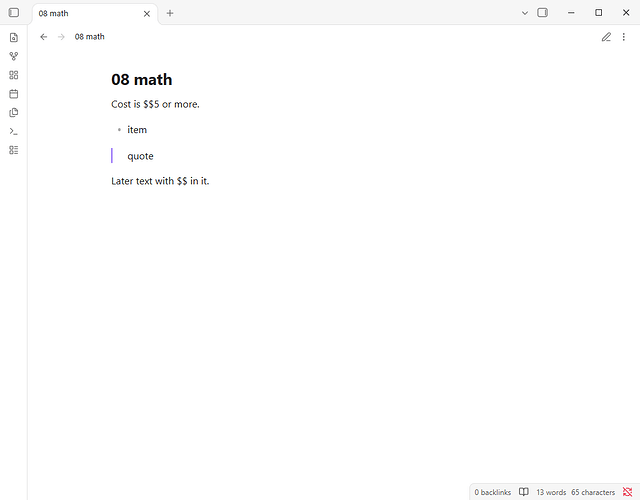Viewport: 640px width, 500px height.
Task: Click the bottom checklist ribbon icon
Action: pyautogui.click(x=14, y=150)
